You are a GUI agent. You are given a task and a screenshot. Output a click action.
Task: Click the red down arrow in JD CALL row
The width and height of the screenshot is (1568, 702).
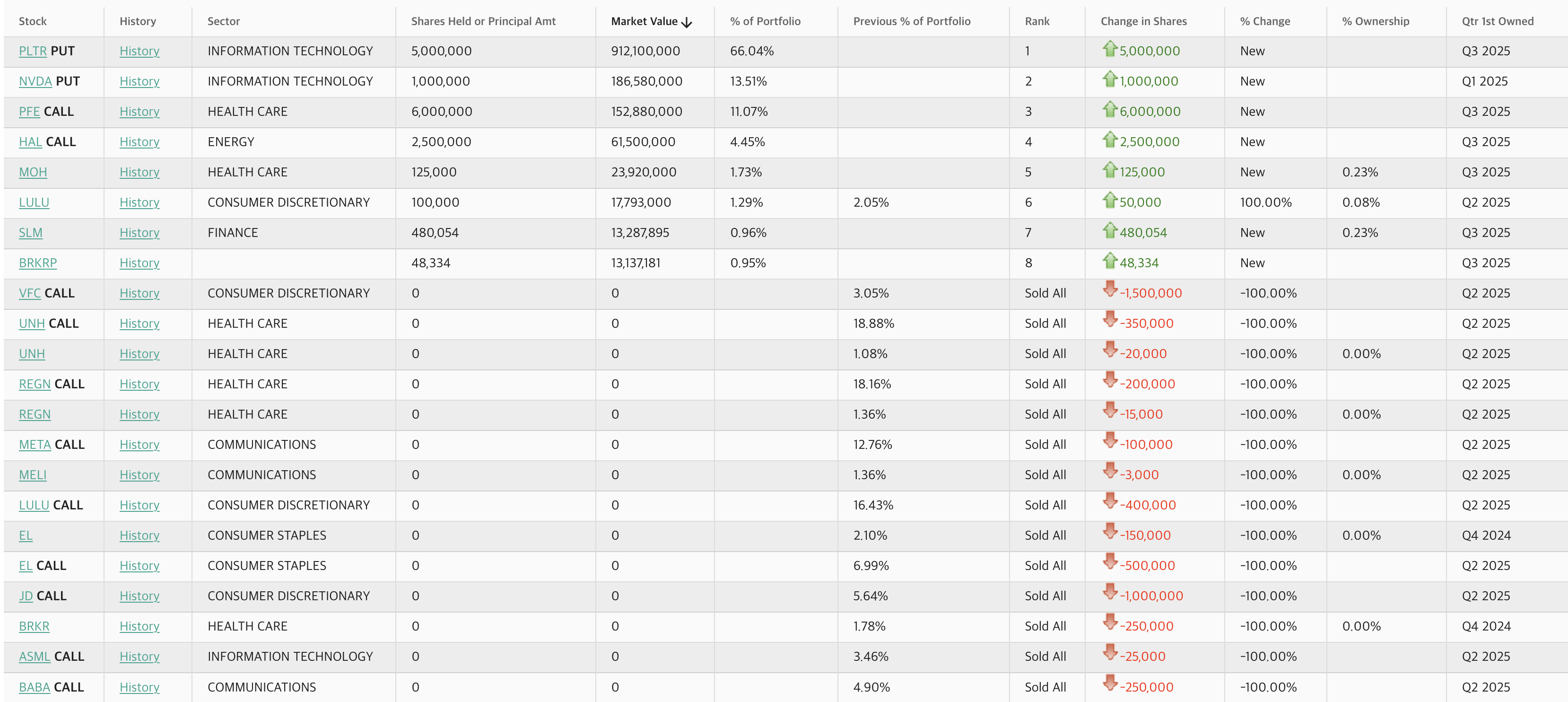[x=1110, y=592]
